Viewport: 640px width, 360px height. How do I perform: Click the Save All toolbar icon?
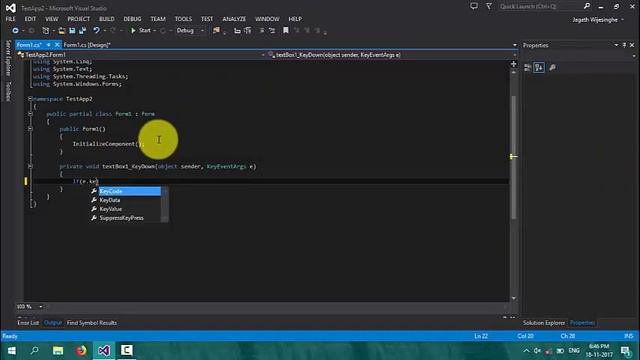[82, 31]
